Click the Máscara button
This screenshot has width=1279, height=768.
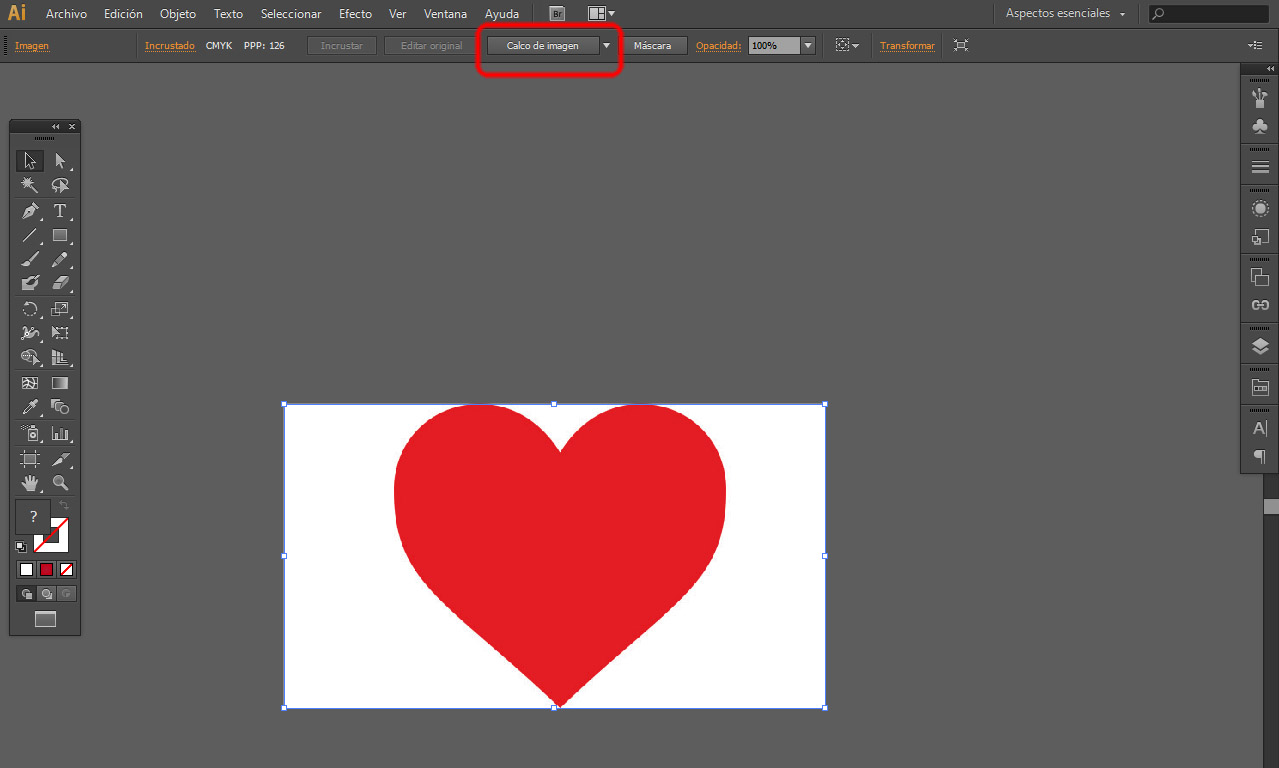tap(656, 45)
